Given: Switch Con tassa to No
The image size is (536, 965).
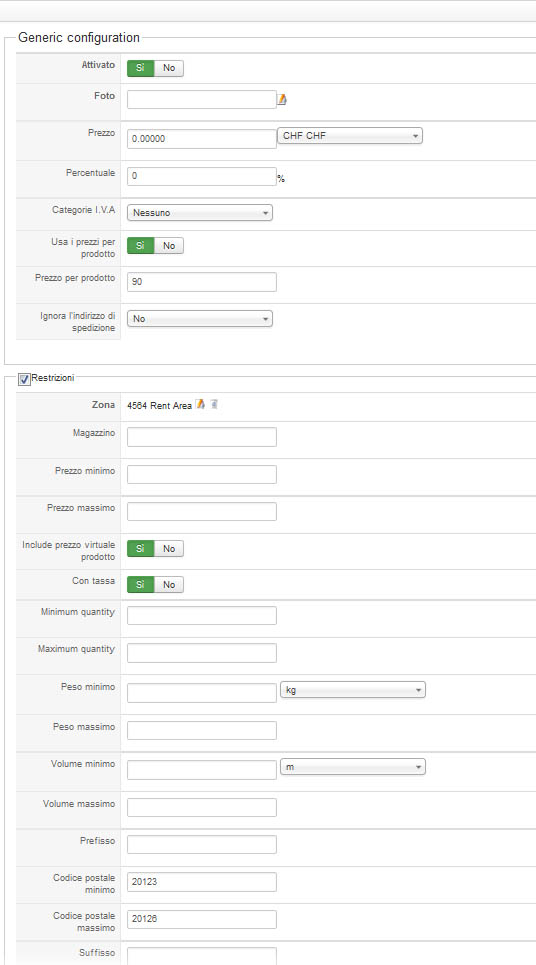Looking at the screenshot, I should pyautogui.click(x=169, y=584).
